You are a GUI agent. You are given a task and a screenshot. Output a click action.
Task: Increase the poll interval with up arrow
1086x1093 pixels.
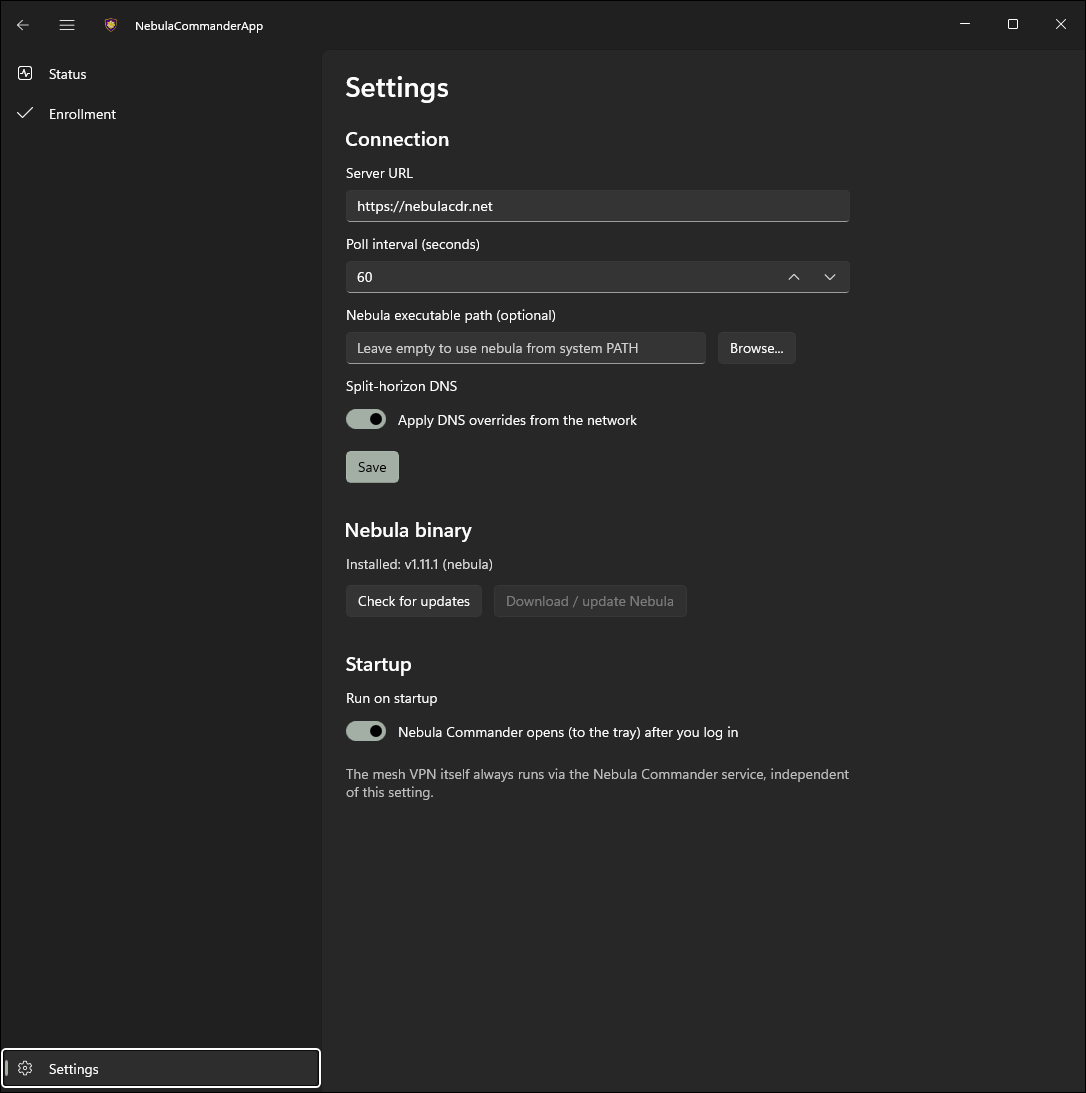794,277
